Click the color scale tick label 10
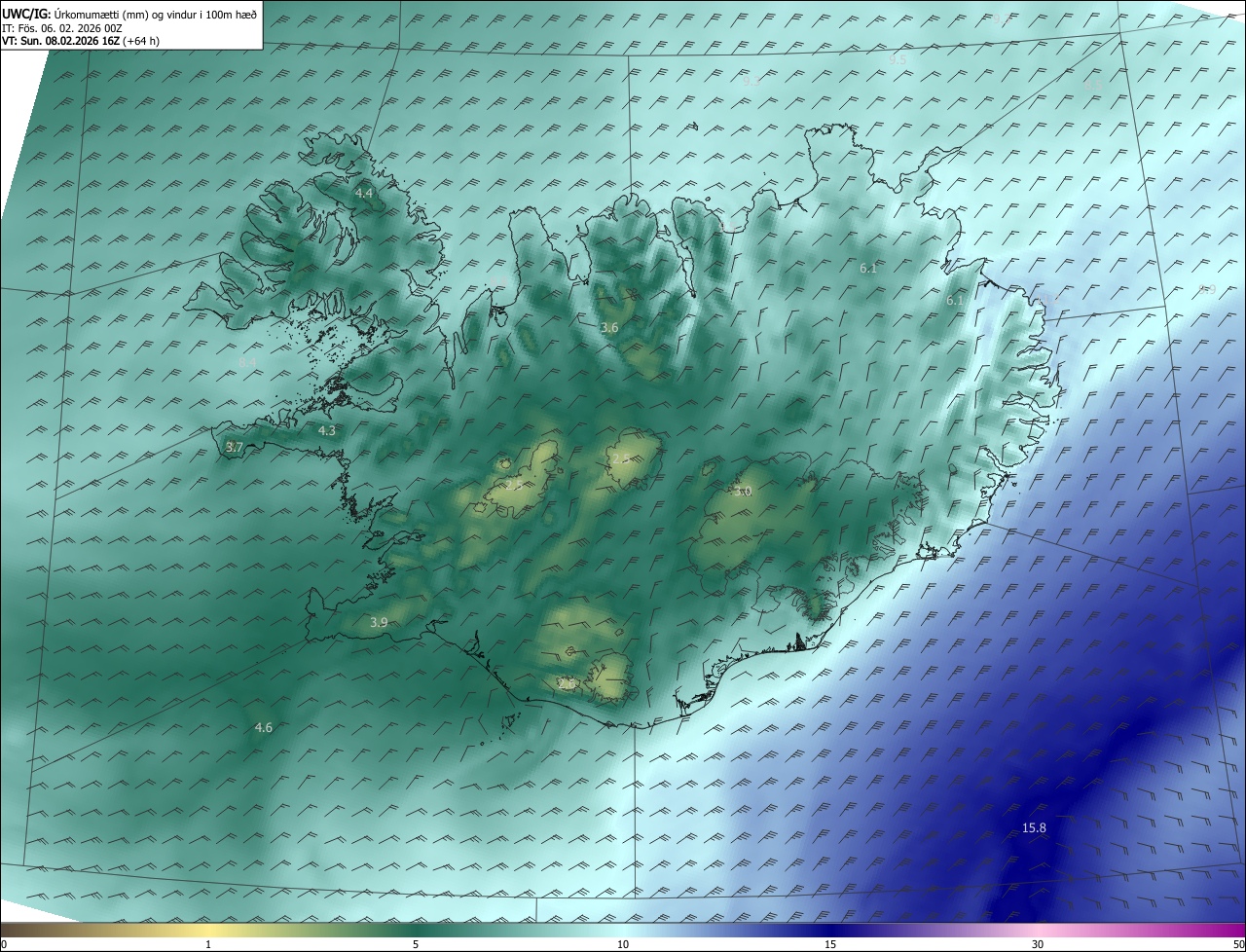The width and height of the screenshot is (1246, 952). click(623, 944)
